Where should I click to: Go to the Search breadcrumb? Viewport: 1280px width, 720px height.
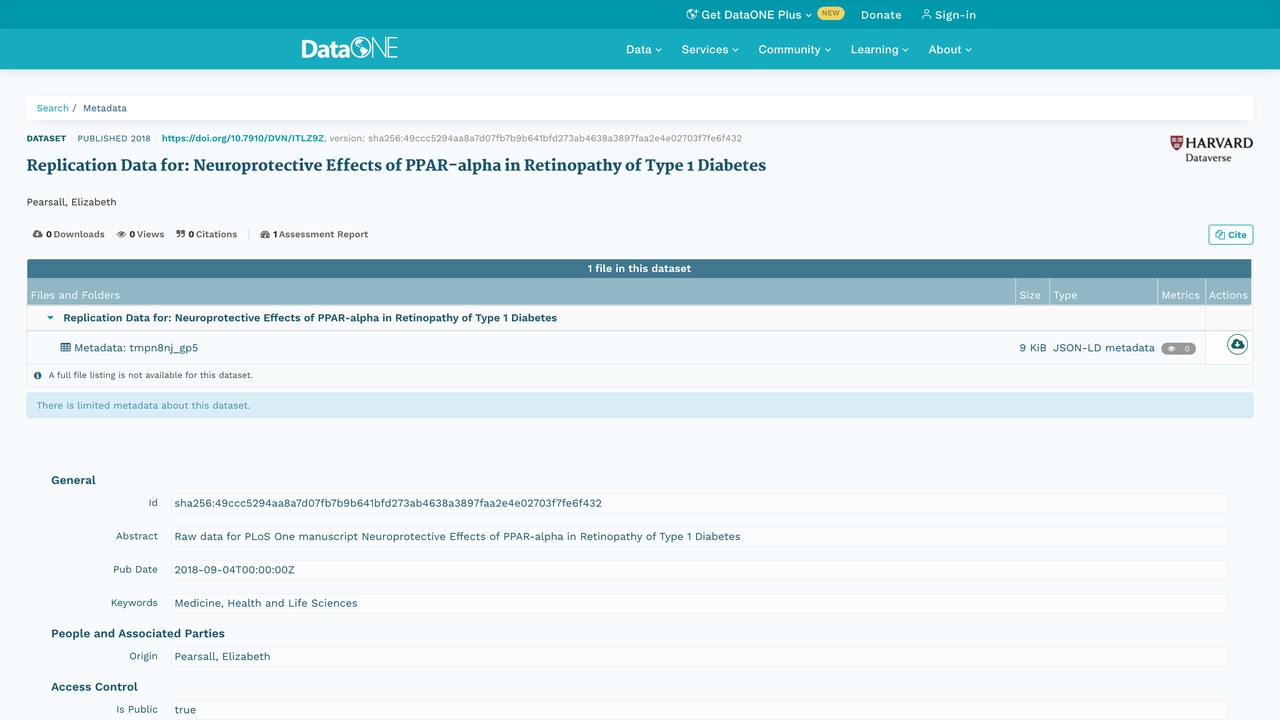53,108
